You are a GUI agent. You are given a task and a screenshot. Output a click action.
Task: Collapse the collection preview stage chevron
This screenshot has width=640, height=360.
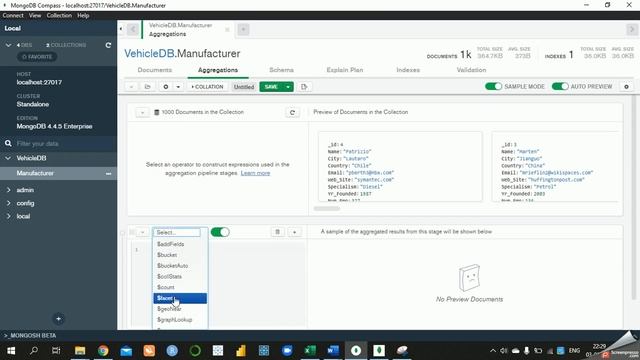142,112
